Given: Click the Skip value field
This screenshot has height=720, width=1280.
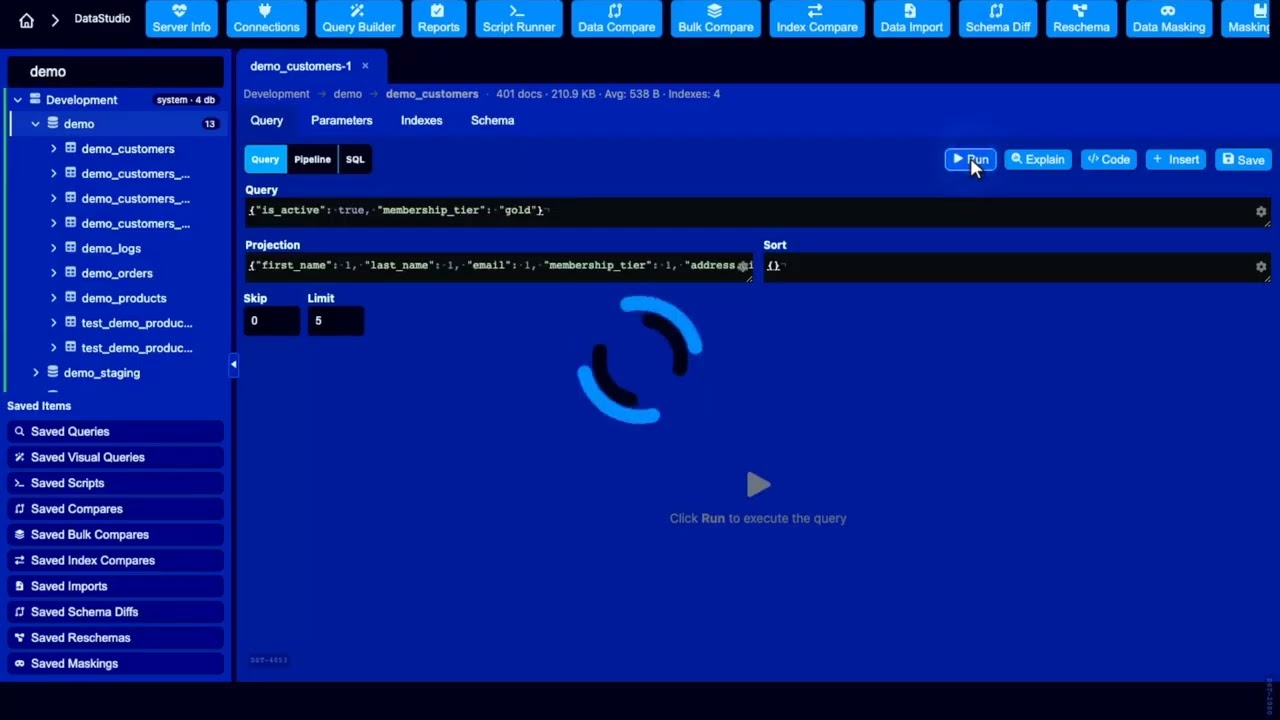Looking at the screenshot, I should (271, 321).
